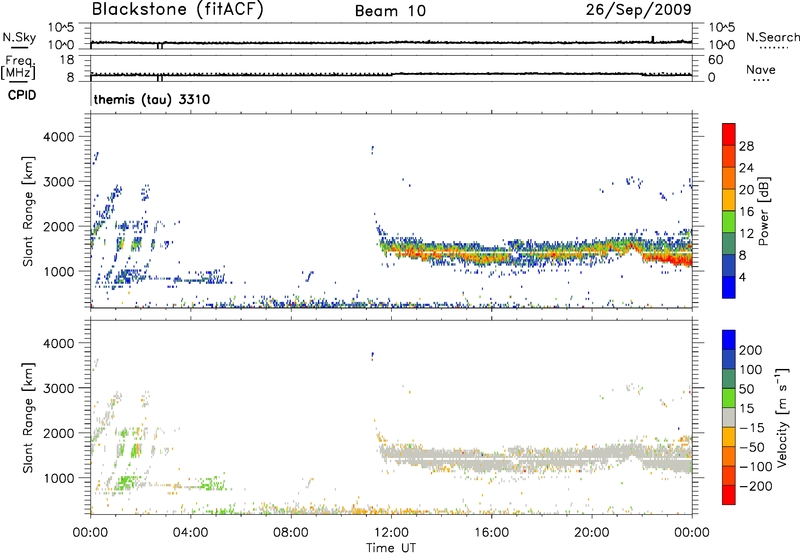Click the gray band of Velocity colorbar
Image resolution: width=800 pixels, height=554 pixels.
click(x=729, y=417)
